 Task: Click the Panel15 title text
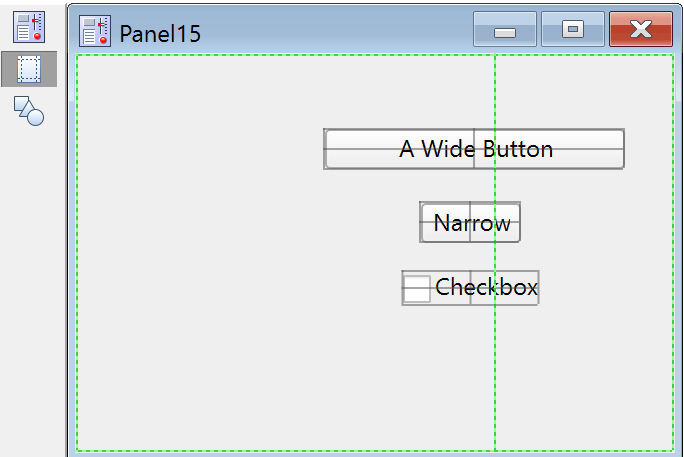[x=160, y=33]
